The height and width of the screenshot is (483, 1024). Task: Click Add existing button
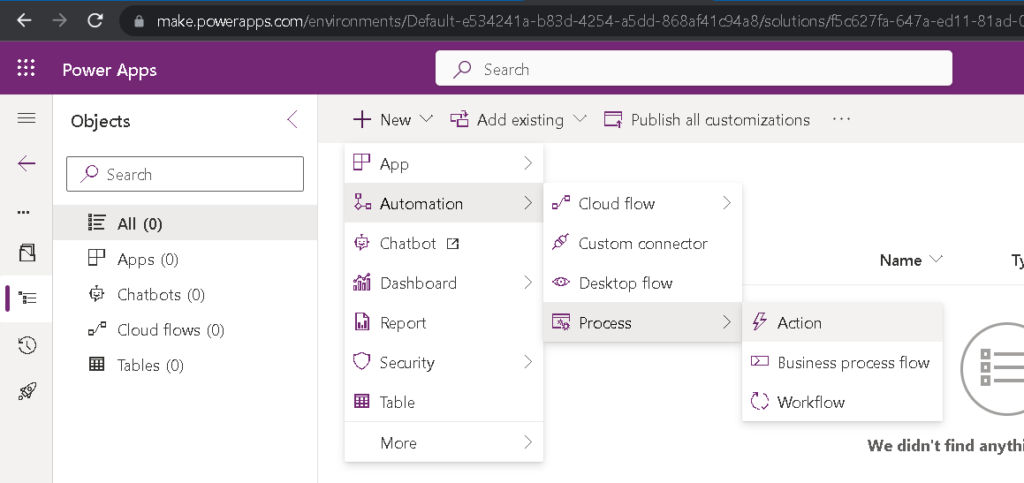point(519,119)
